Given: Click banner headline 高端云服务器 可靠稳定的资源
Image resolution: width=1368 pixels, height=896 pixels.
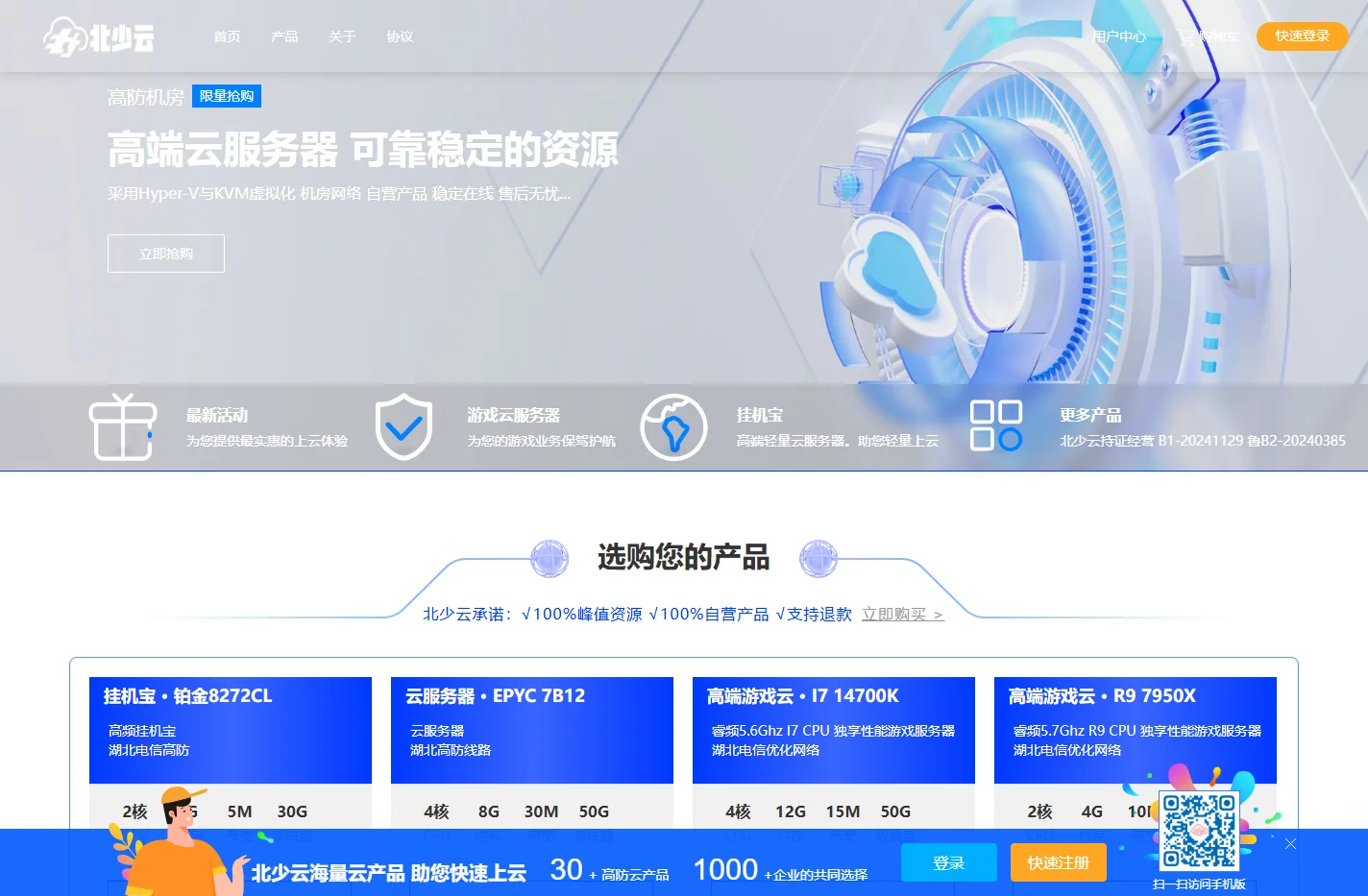Looking at the screenshot, I should pyautogui.click(x=363, y=150).
